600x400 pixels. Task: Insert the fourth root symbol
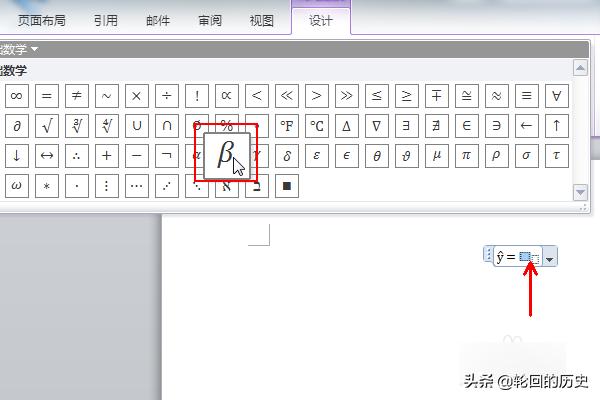point(107,126)
